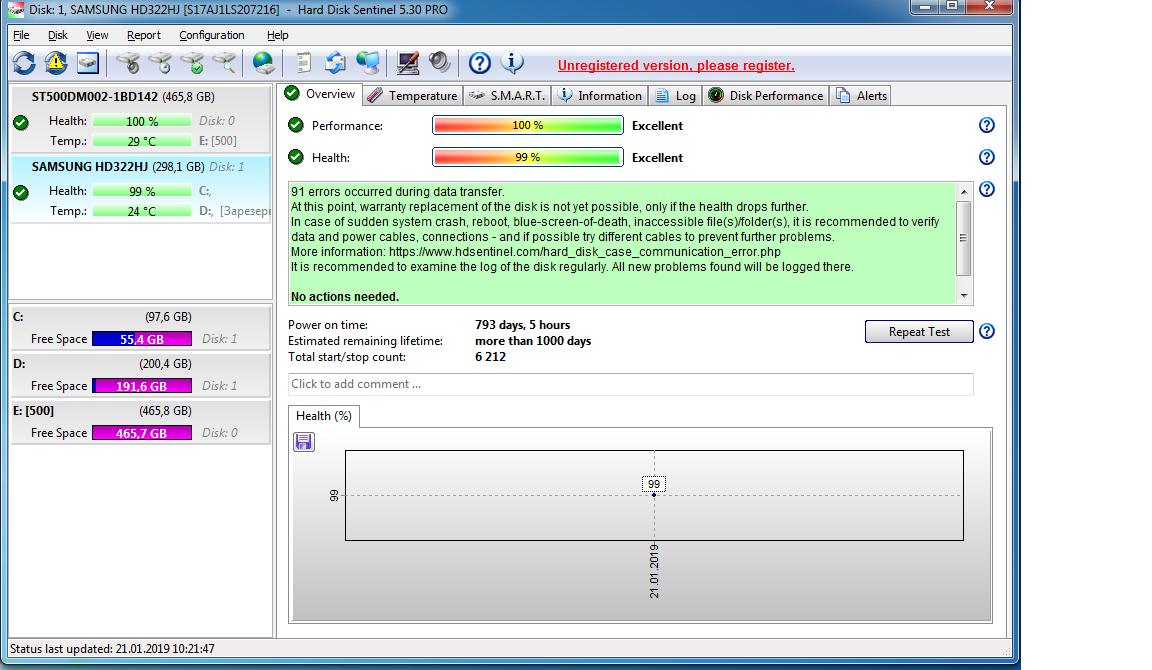Open the Configuration menu
The width and height of the screenshot is (1152, 670).
212,35
